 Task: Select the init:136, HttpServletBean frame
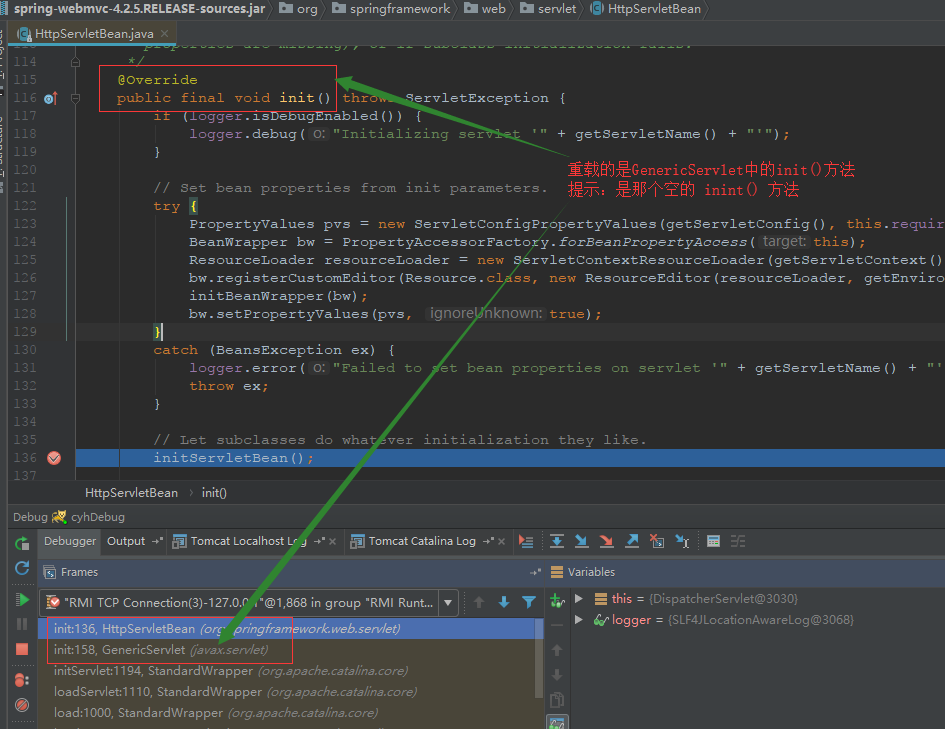290,629
